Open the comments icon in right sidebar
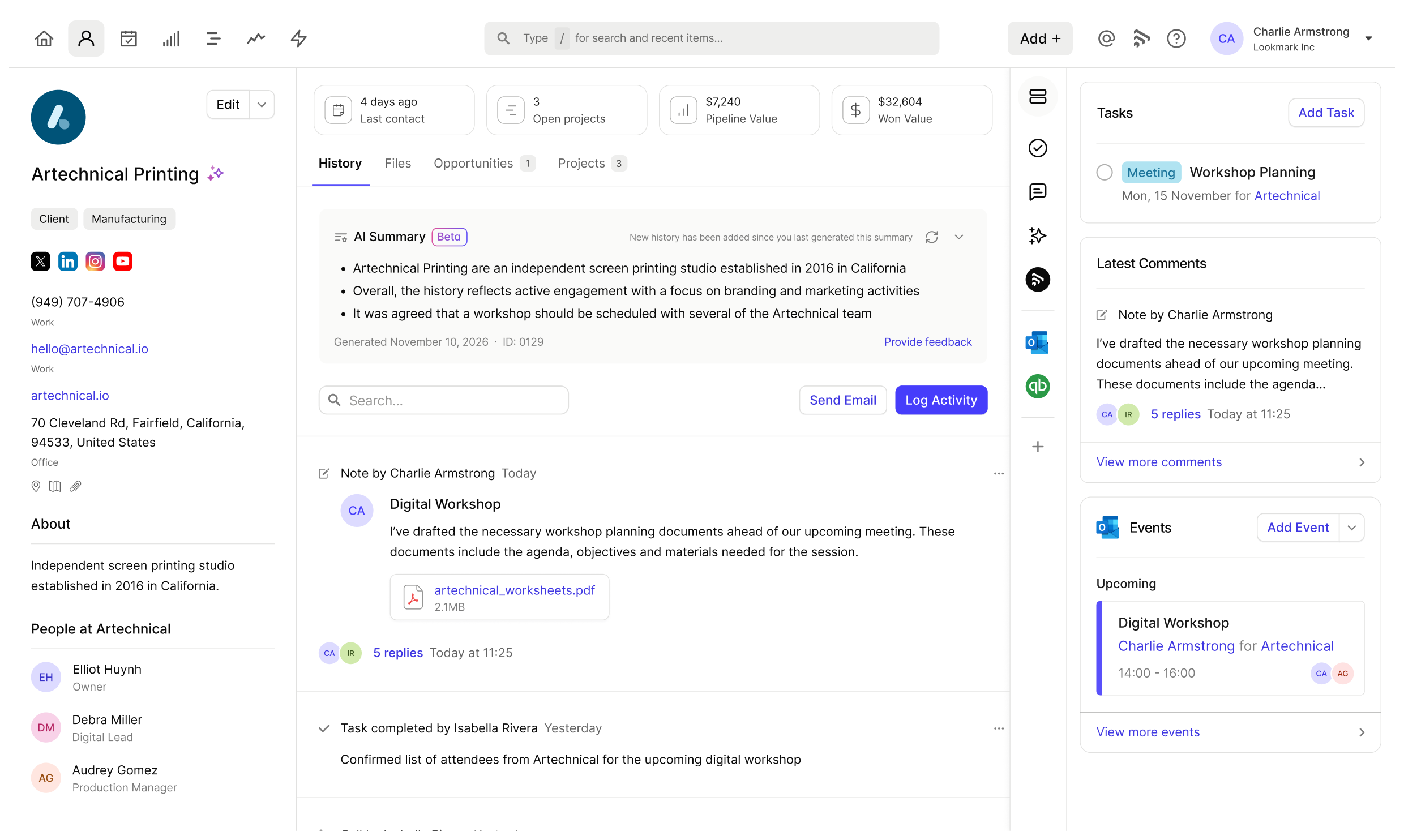Viewport: 1404px width, 840px height. (x=1038, y=192)
